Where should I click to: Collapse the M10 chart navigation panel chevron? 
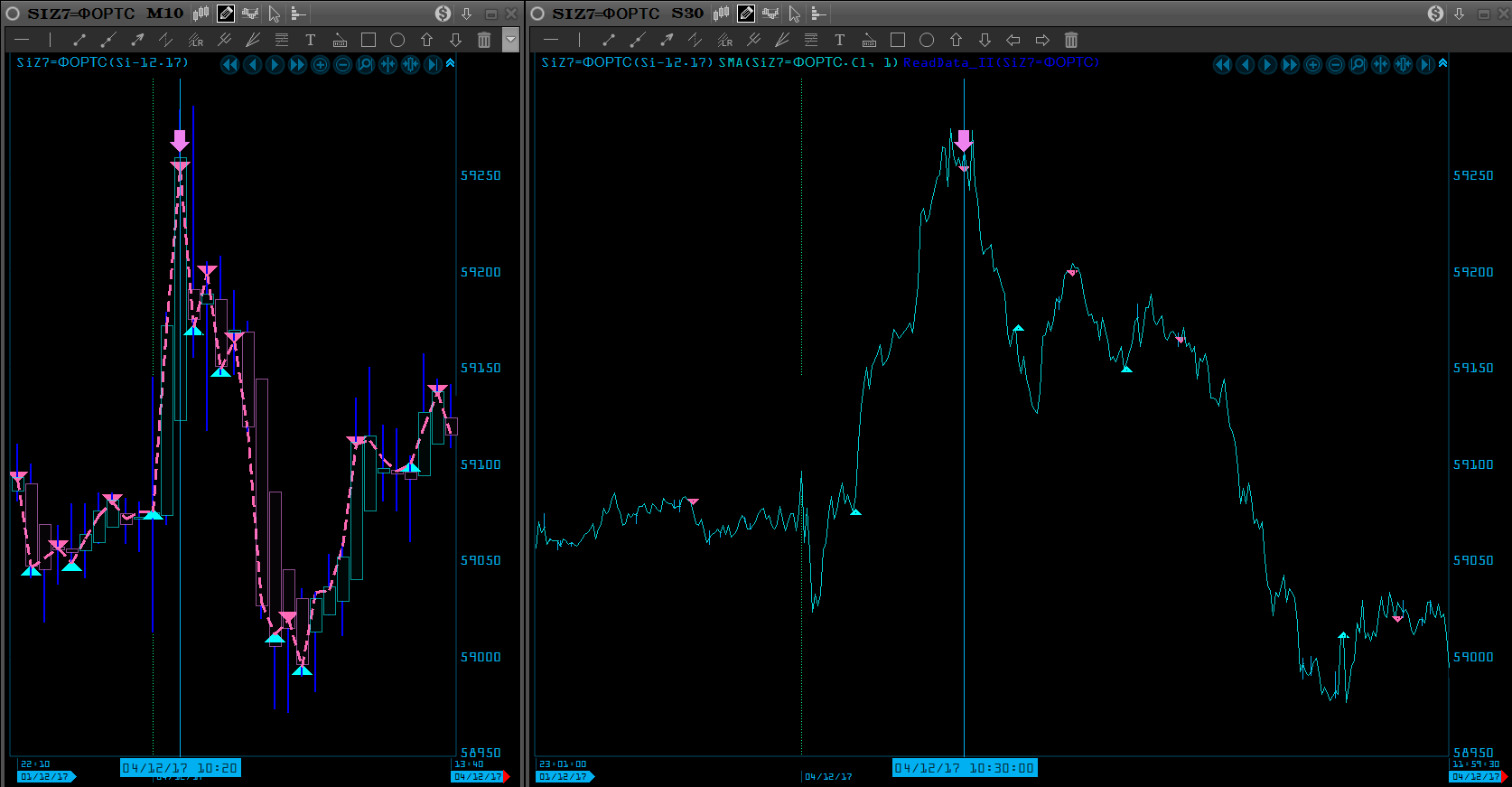451,63
